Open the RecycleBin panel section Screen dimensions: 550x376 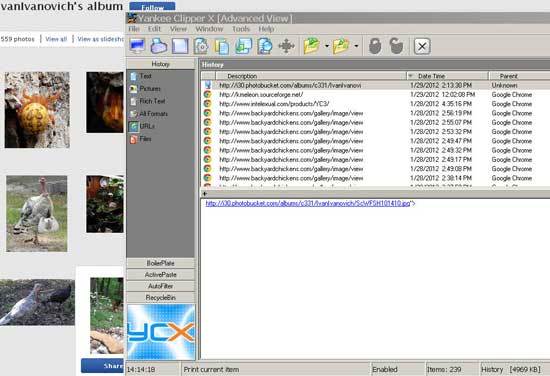click(x=160, y=297)
